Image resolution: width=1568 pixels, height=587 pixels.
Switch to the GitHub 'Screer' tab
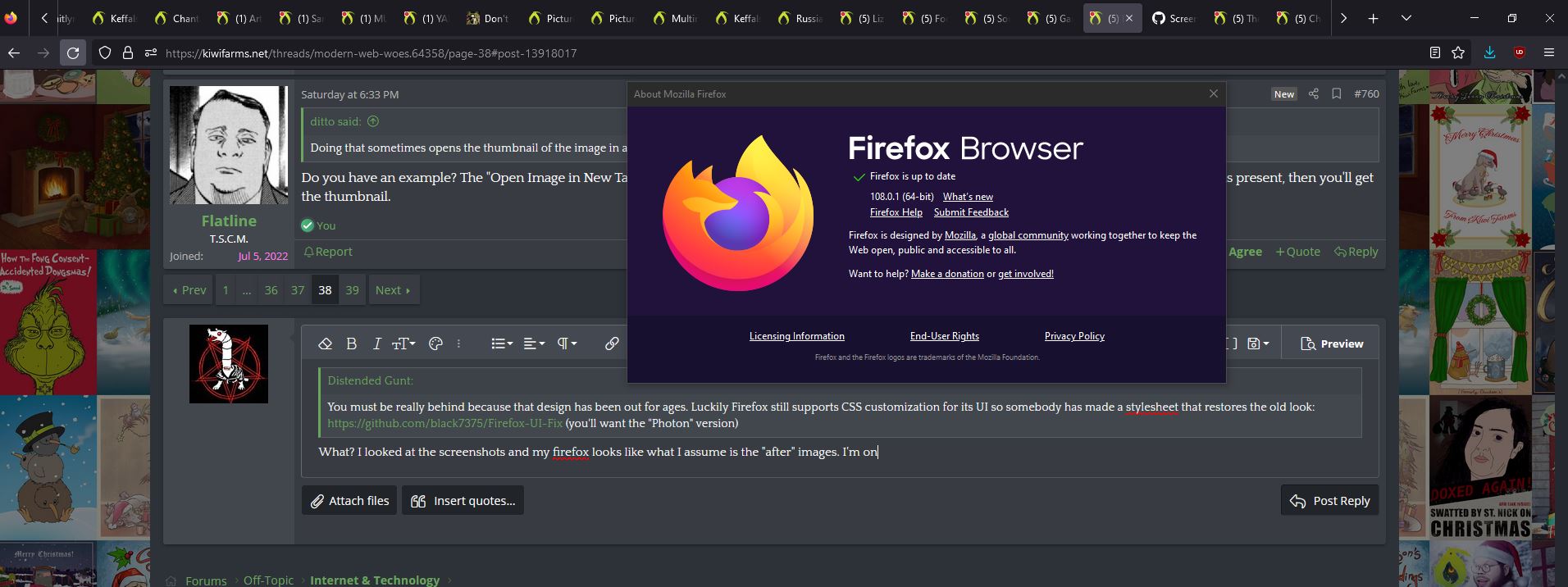click(x=1174, y=18)
